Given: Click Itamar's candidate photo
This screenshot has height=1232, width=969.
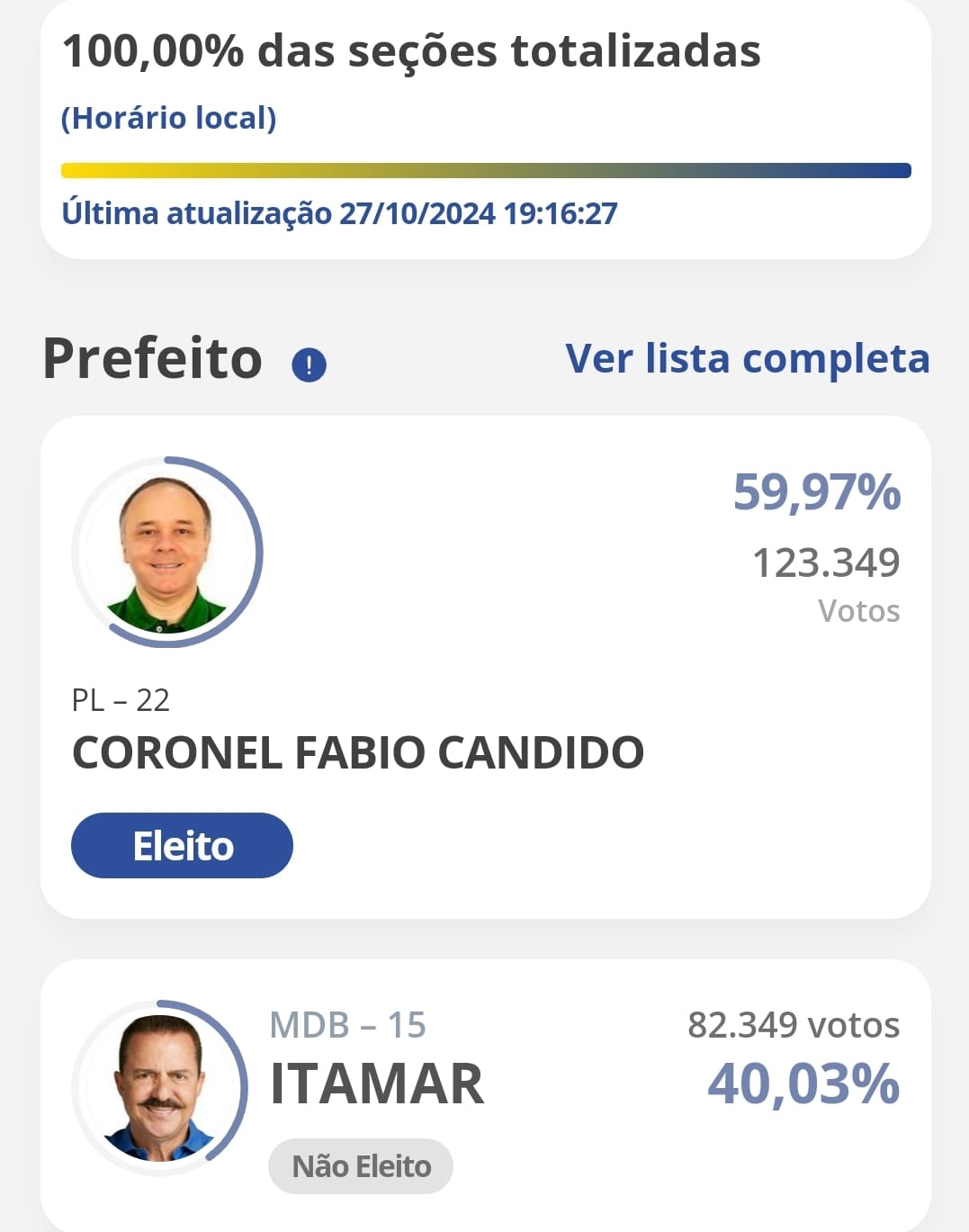Looking at the screenshot, I should (159, 1087).
